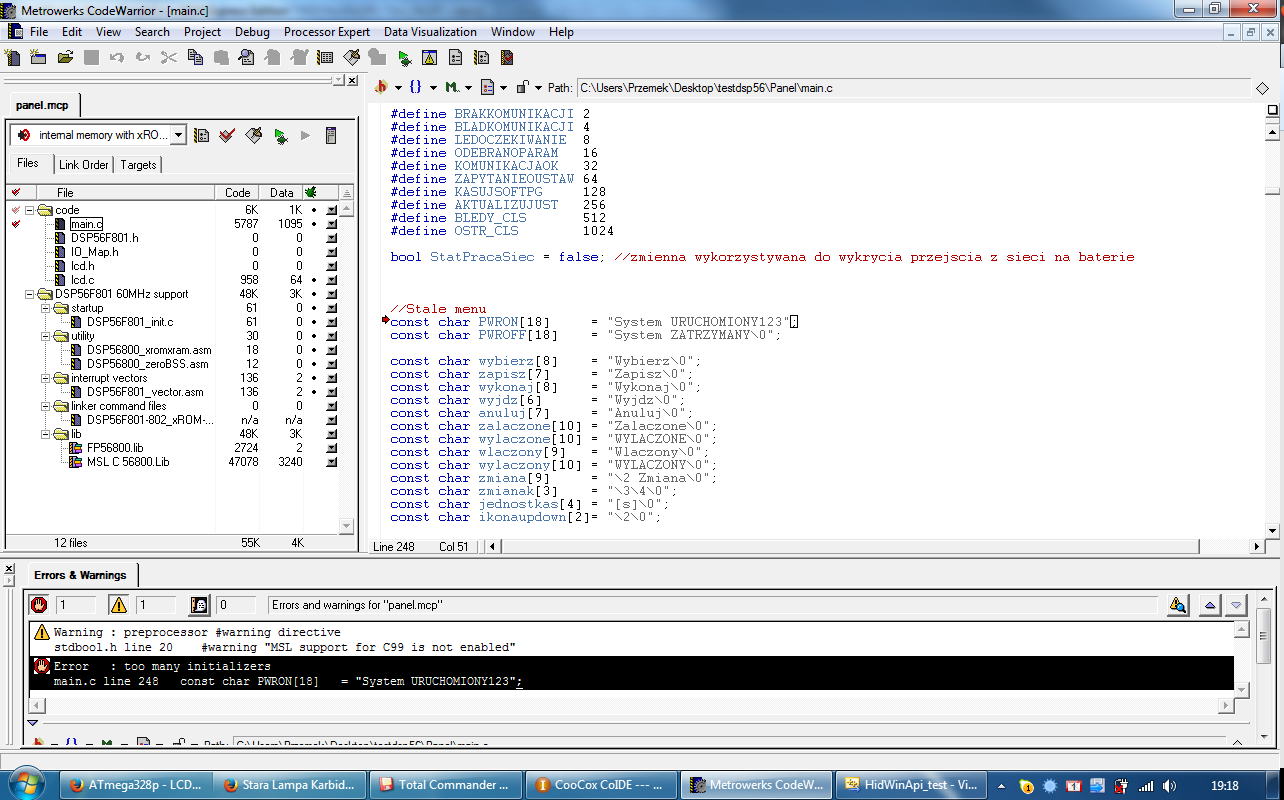1284x800 pixels.
Task: Open the build target dropdown 'internal memory with xRO...'
Action: 97,135
